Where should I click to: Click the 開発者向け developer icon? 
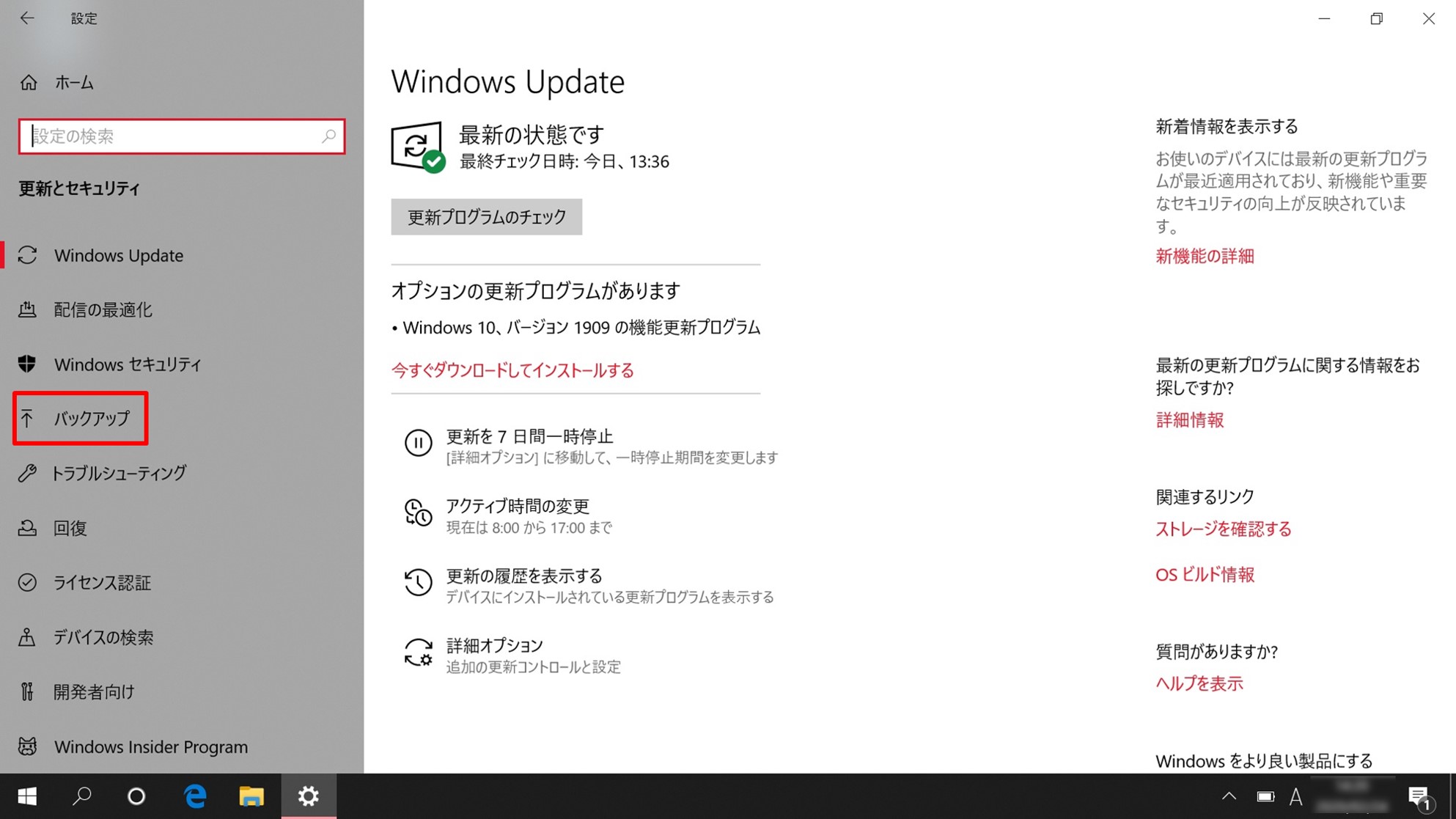click(x=27, y=691)
